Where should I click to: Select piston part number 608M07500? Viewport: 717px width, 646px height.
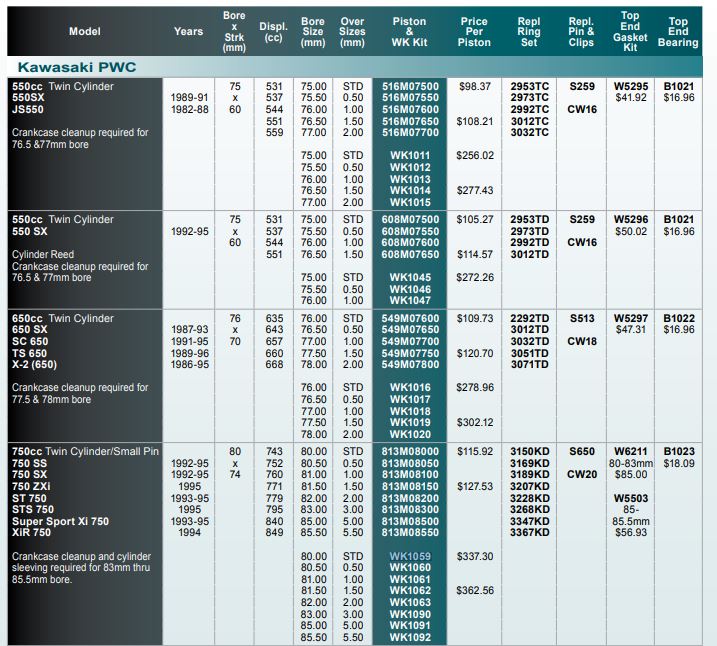(x=410, y=219)
